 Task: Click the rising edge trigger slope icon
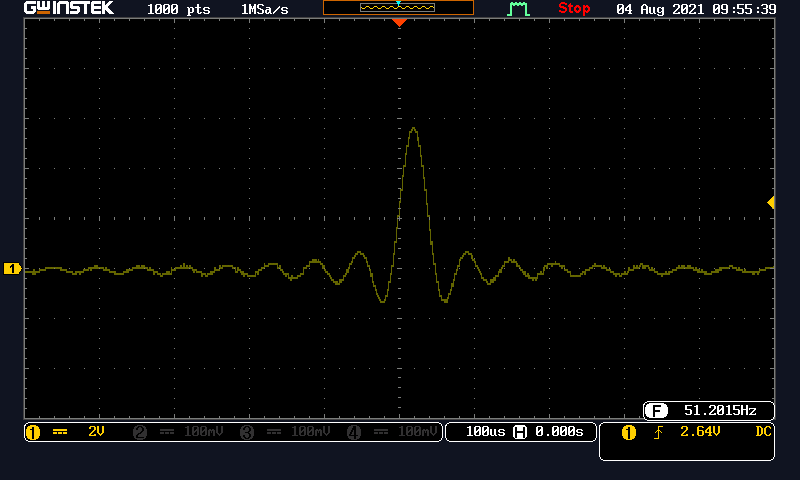[658, 432]
